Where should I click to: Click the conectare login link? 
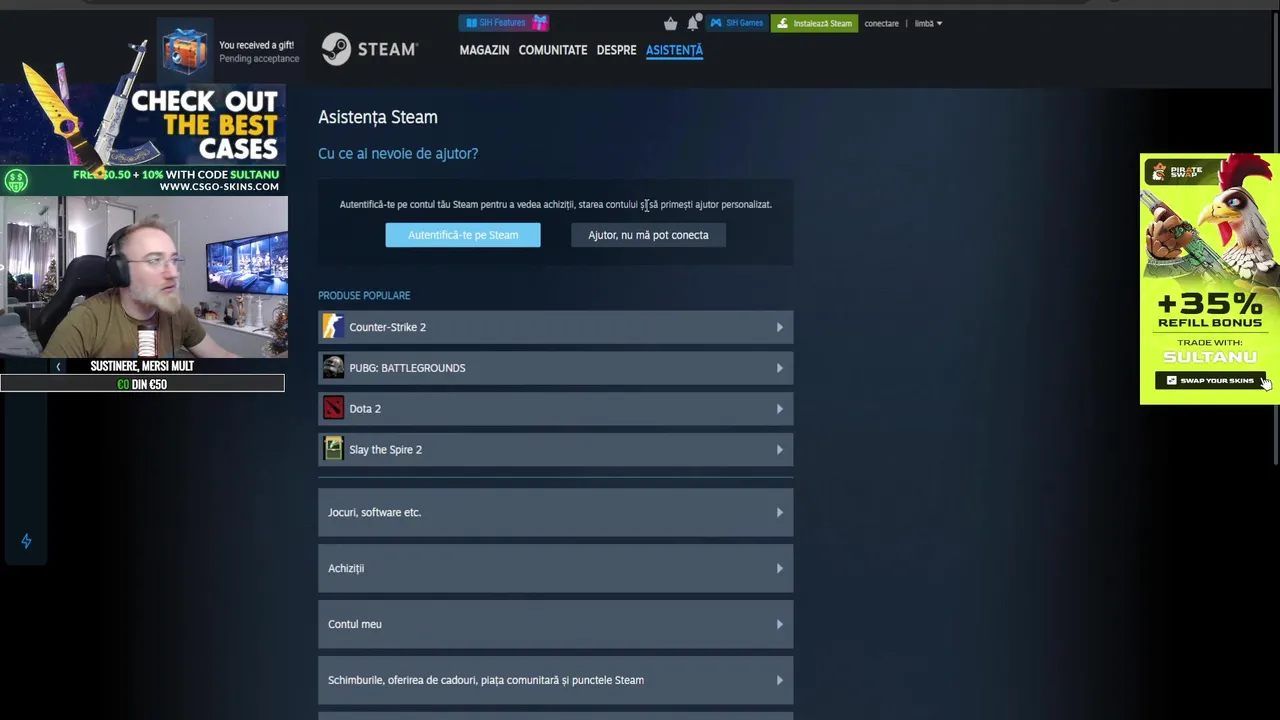pyautogui.click(x=881, y=23)
